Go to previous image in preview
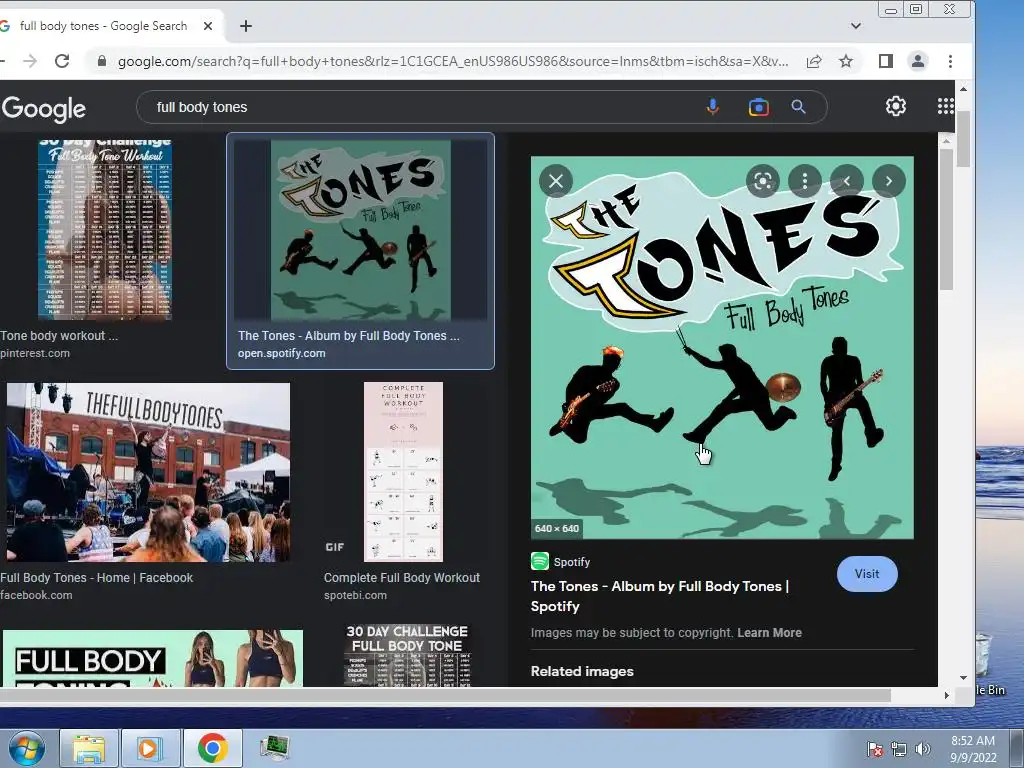Image resolution: width=1024 pixels, height=768 pixels. coord(847,181)
